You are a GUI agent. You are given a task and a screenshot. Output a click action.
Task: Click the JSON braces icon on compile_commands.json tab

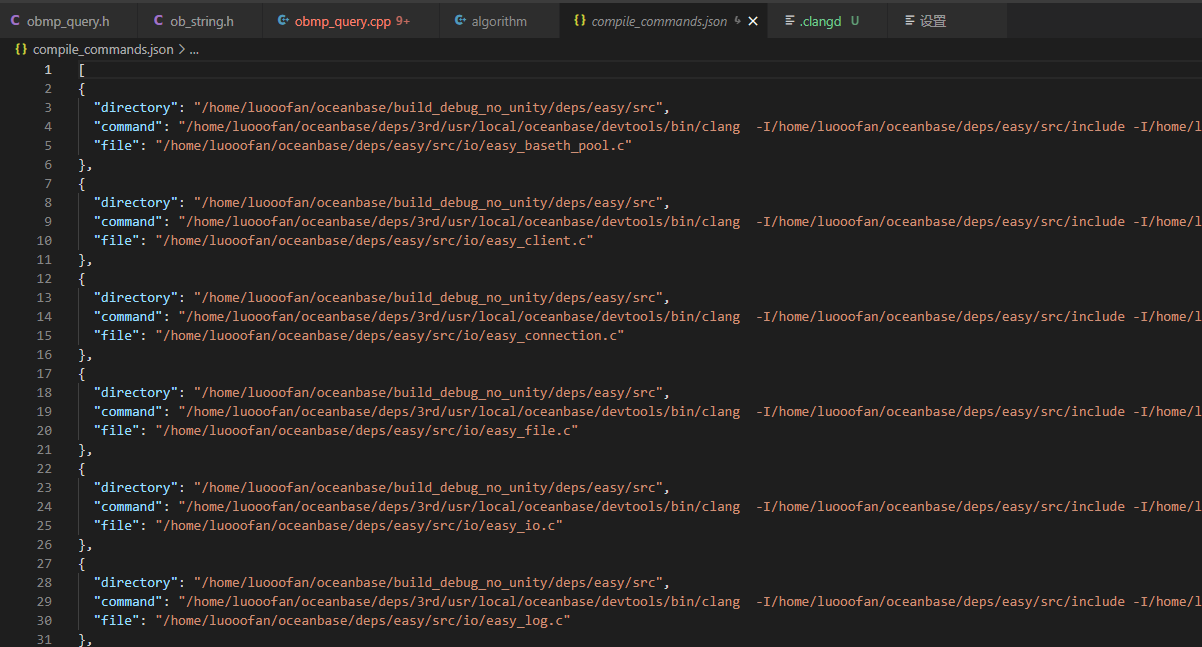click(580, 20)
